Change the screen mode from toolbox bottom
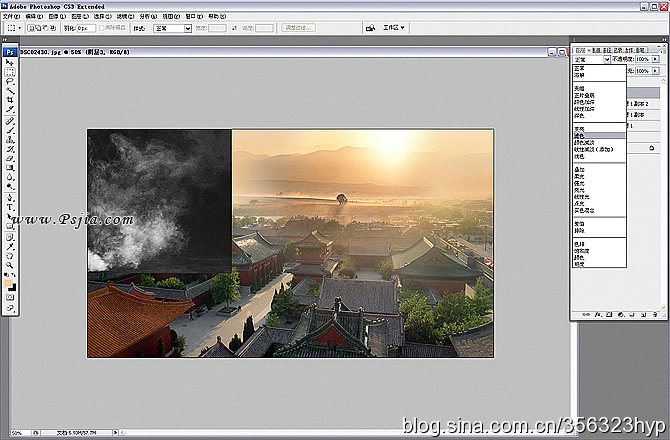This screenshot has width=670, height=440. [x=10, y=308]
